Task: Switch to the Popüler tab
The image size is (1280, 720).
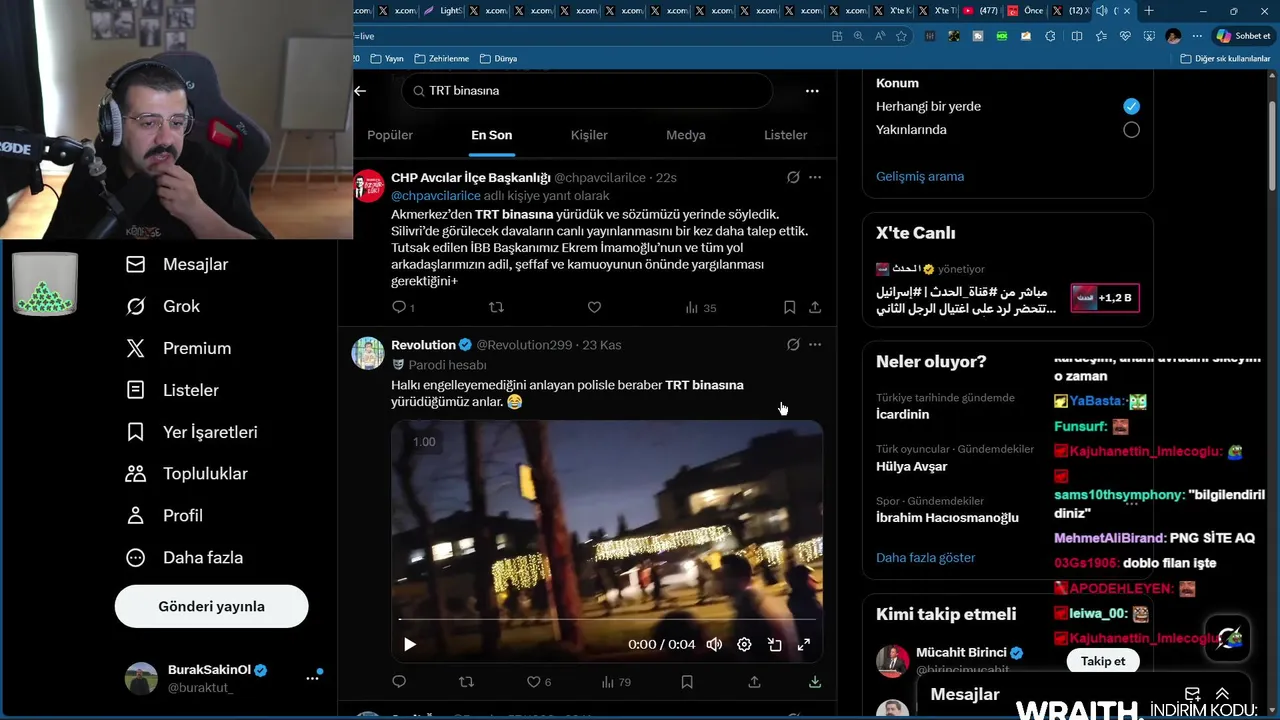Action: (x=390, y=135)
